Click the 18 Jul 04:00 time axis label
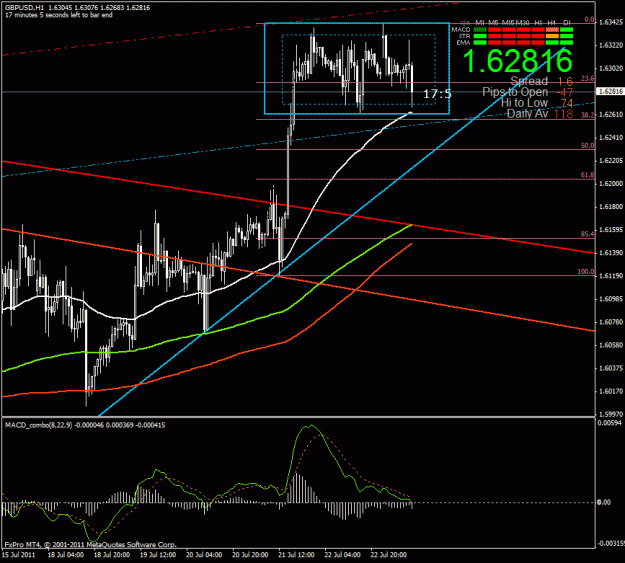 pyautogui.click(x=66, y=555)
